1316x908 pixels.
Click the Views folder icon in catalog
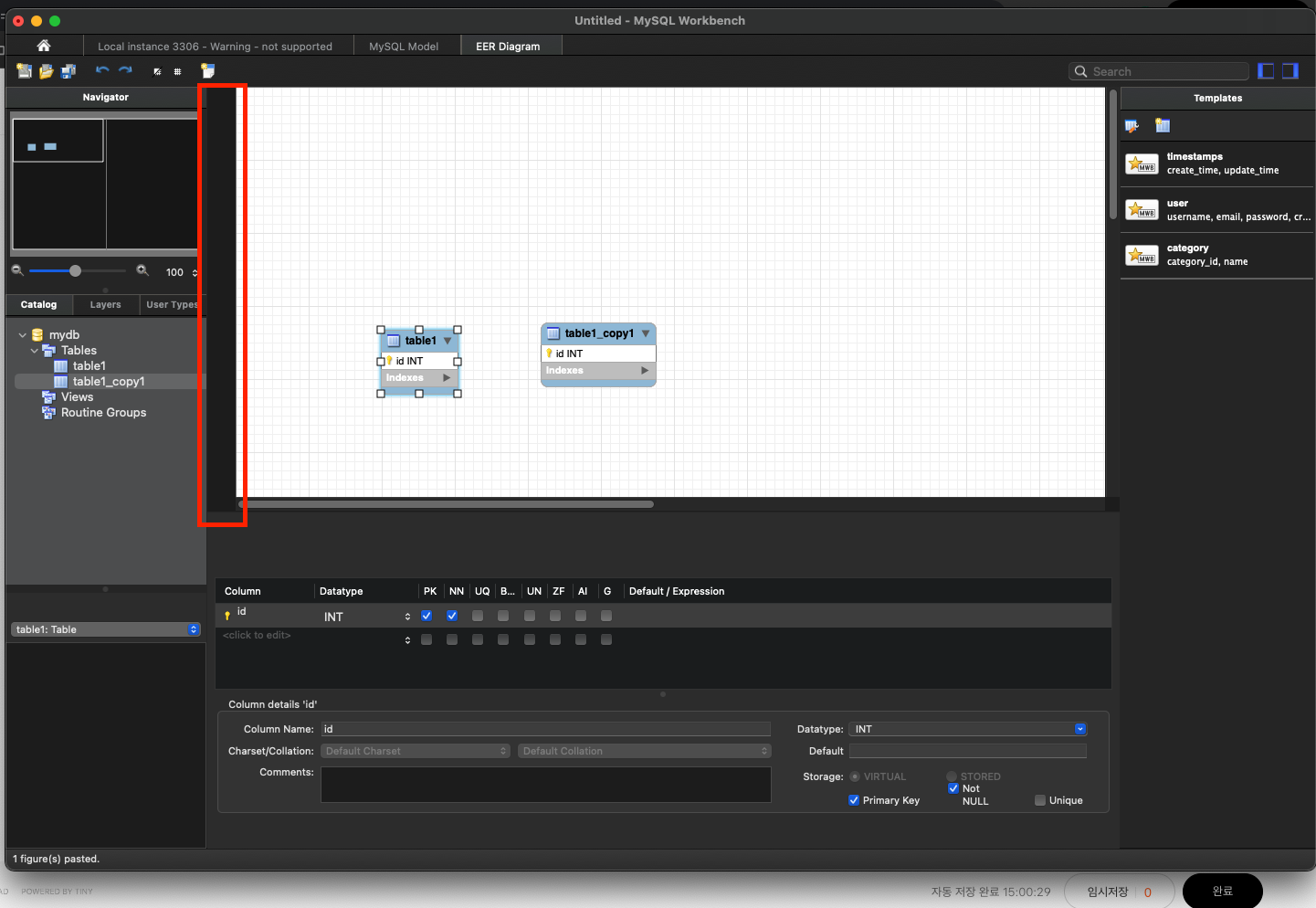(49, 397)
